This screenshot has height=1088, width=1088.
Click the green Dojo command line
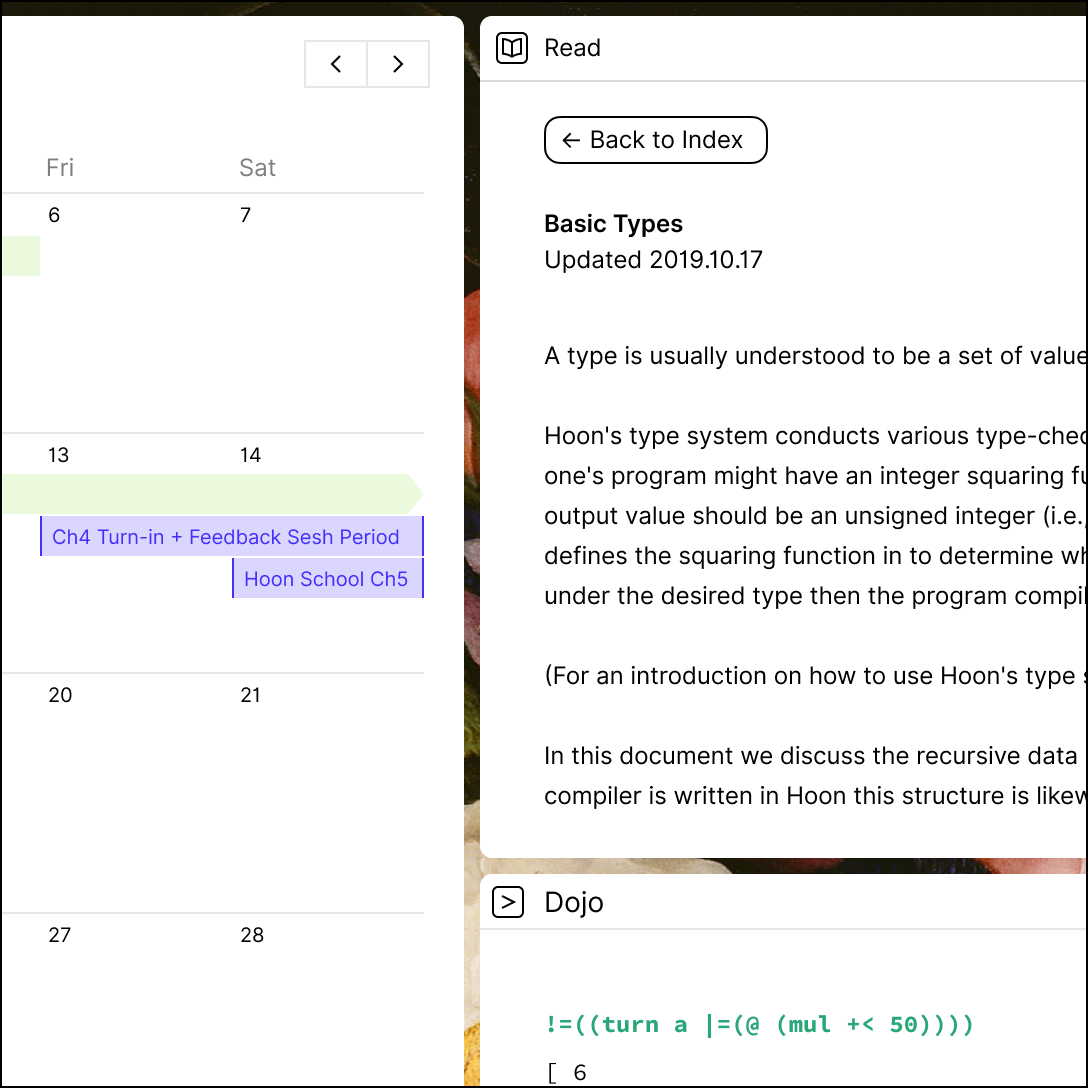click(x=760, y=1024)
